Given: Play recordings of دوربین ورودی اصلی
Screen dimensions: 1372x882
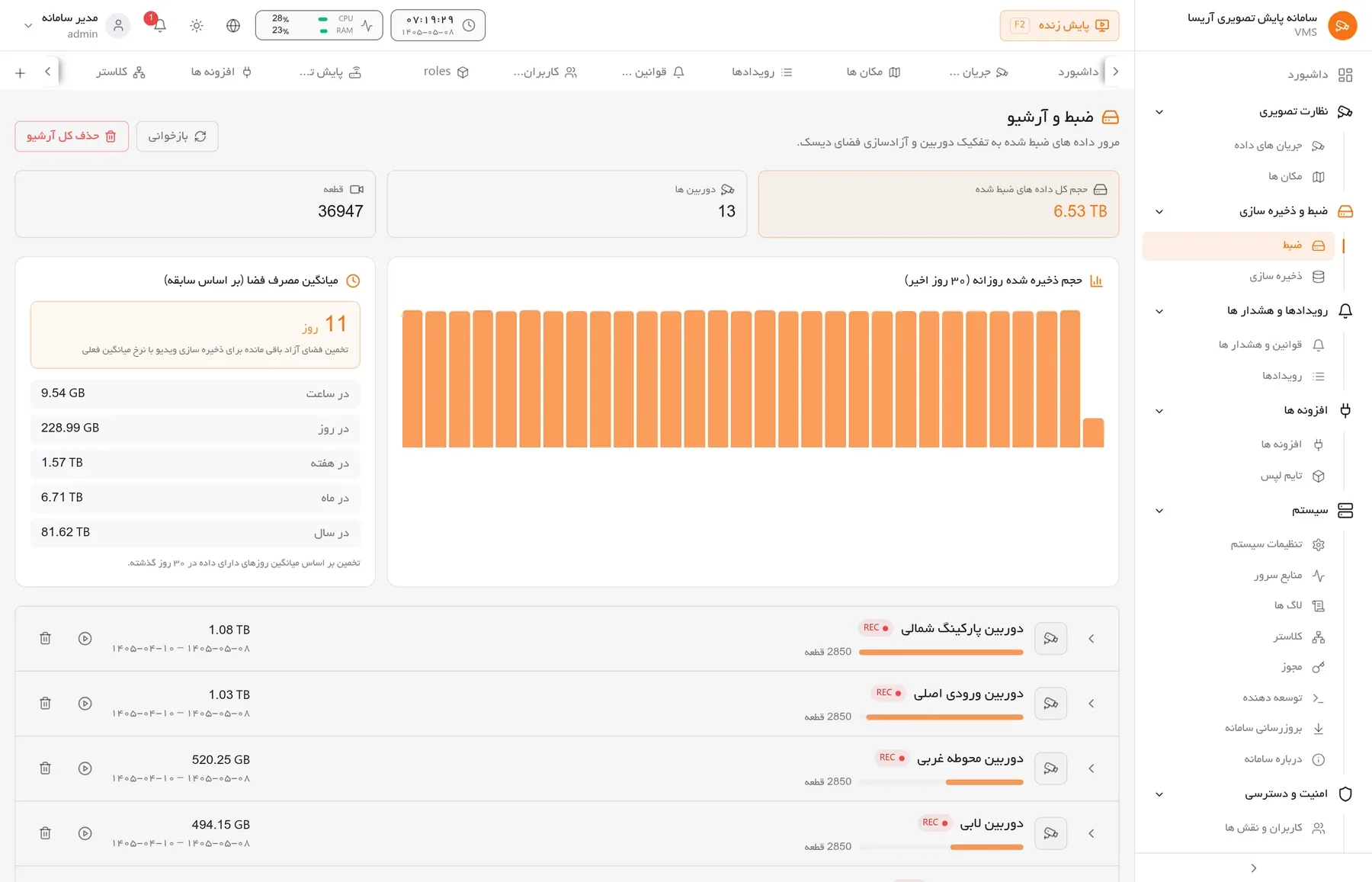Looking at the screenshot, I should pyautogui.click(x=85, y=704).
